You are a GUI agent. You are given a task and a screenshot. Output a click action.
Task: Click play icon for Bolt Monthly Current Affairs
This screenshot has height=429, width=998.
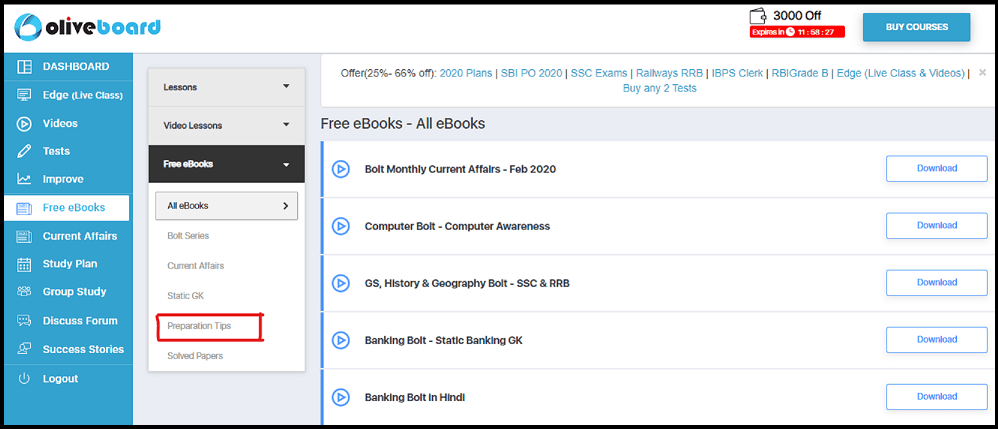(x=341, y=169)
